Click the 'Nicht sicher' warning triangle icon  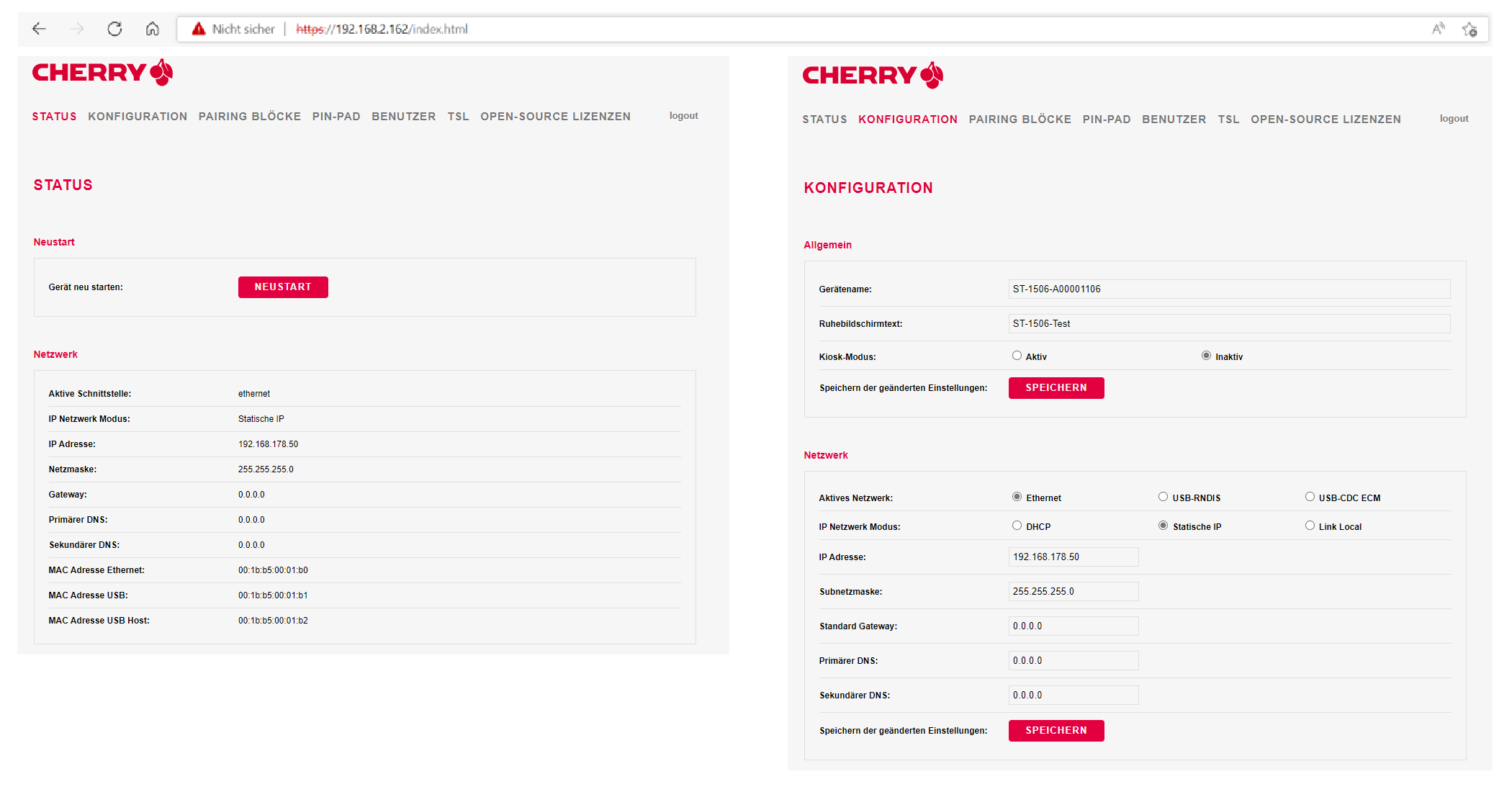199,29
